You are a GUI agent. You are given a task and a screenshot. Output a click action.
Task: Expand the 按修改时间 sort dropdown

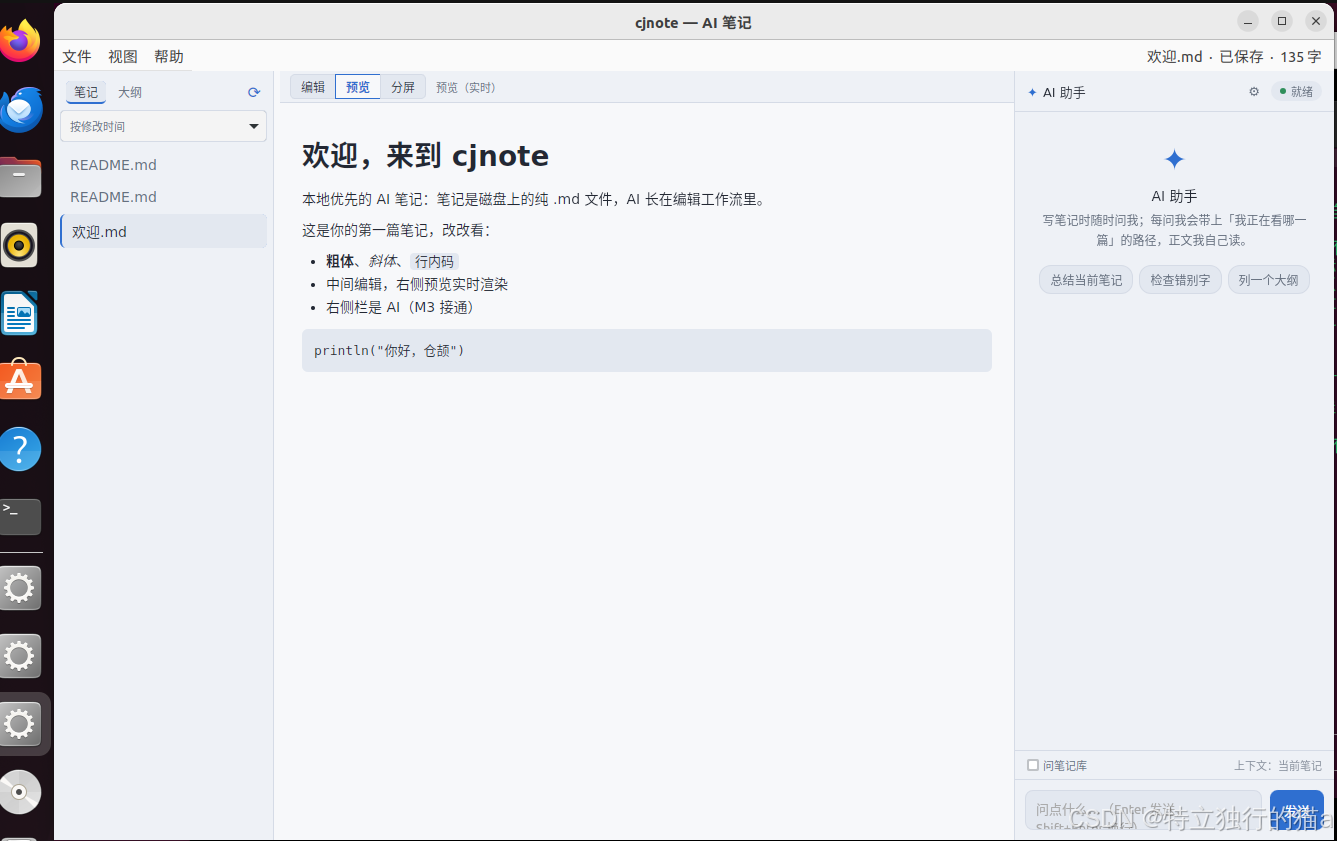pyautogui.click(x=164, y=126)
